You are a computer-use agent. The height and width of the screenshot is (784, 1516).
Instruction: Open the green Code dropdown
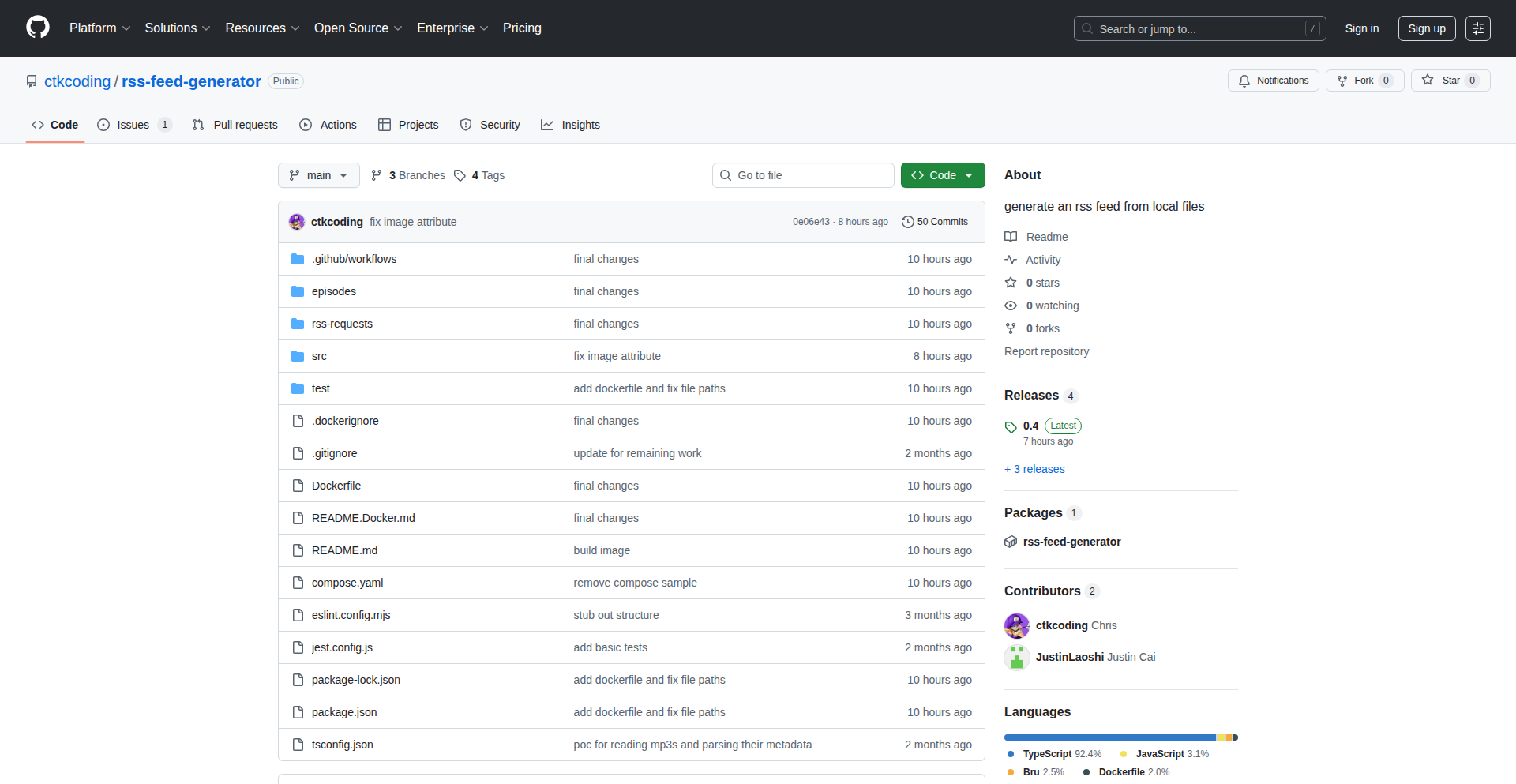(x=942, y=175)
